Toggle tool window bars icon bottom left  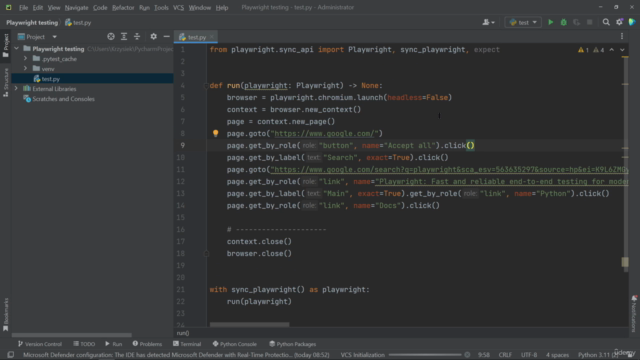10,355
